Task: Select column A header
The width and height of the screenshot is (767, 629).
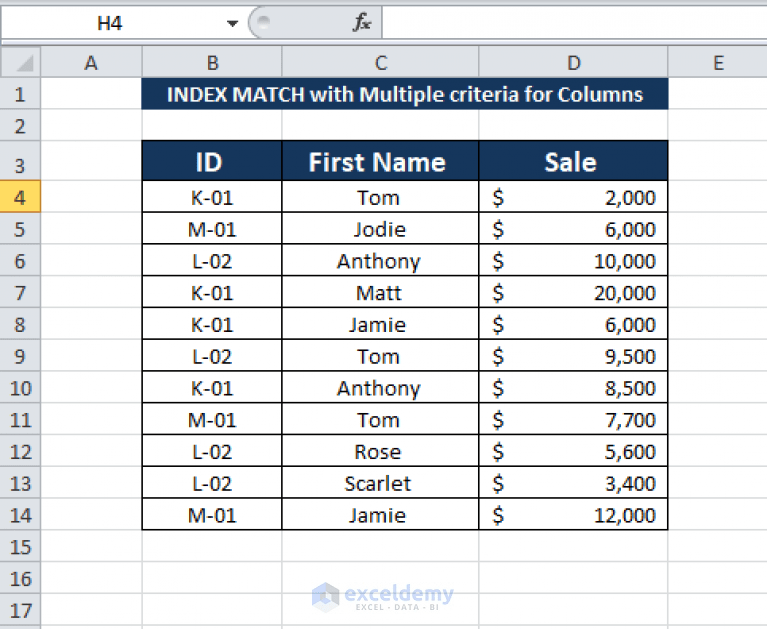Action: point(91,62)
